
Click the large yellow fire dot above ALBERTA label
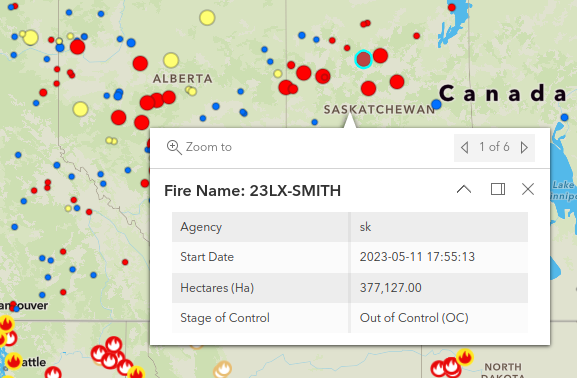click(171, 60)
